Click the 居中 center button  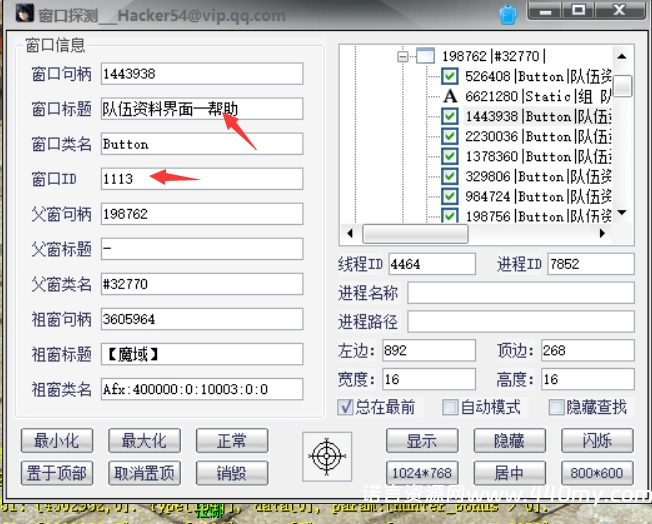coord(509,473)
